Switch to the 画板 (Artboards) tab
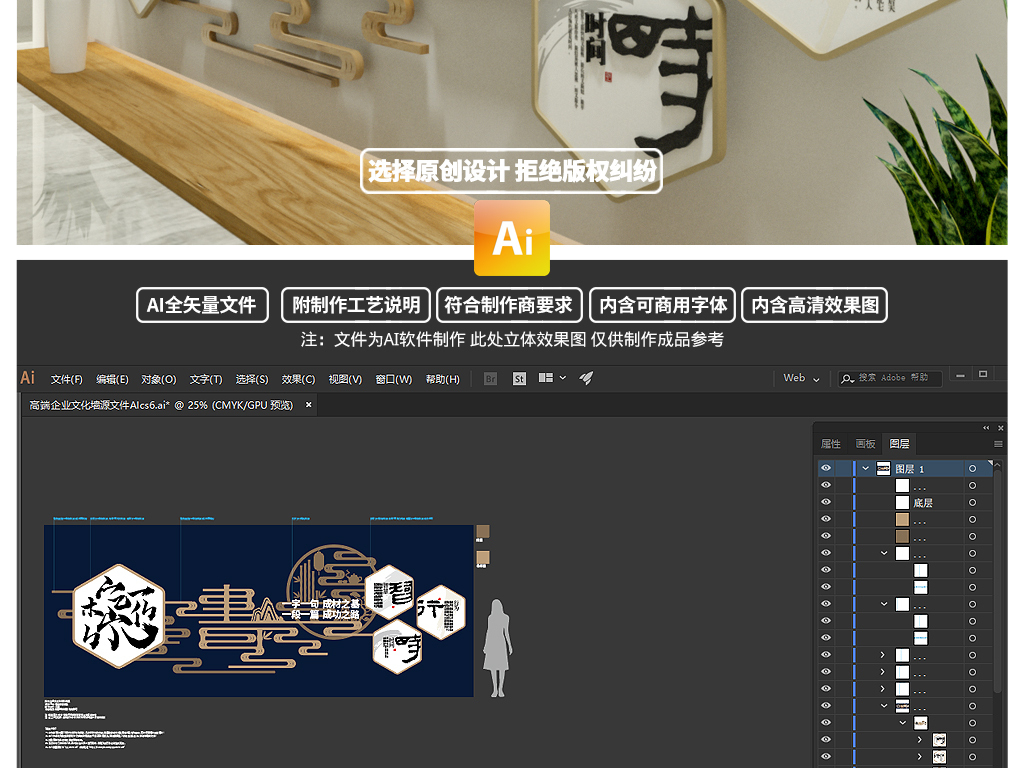Screen dimensions: 1024x768 coord(864,444)
